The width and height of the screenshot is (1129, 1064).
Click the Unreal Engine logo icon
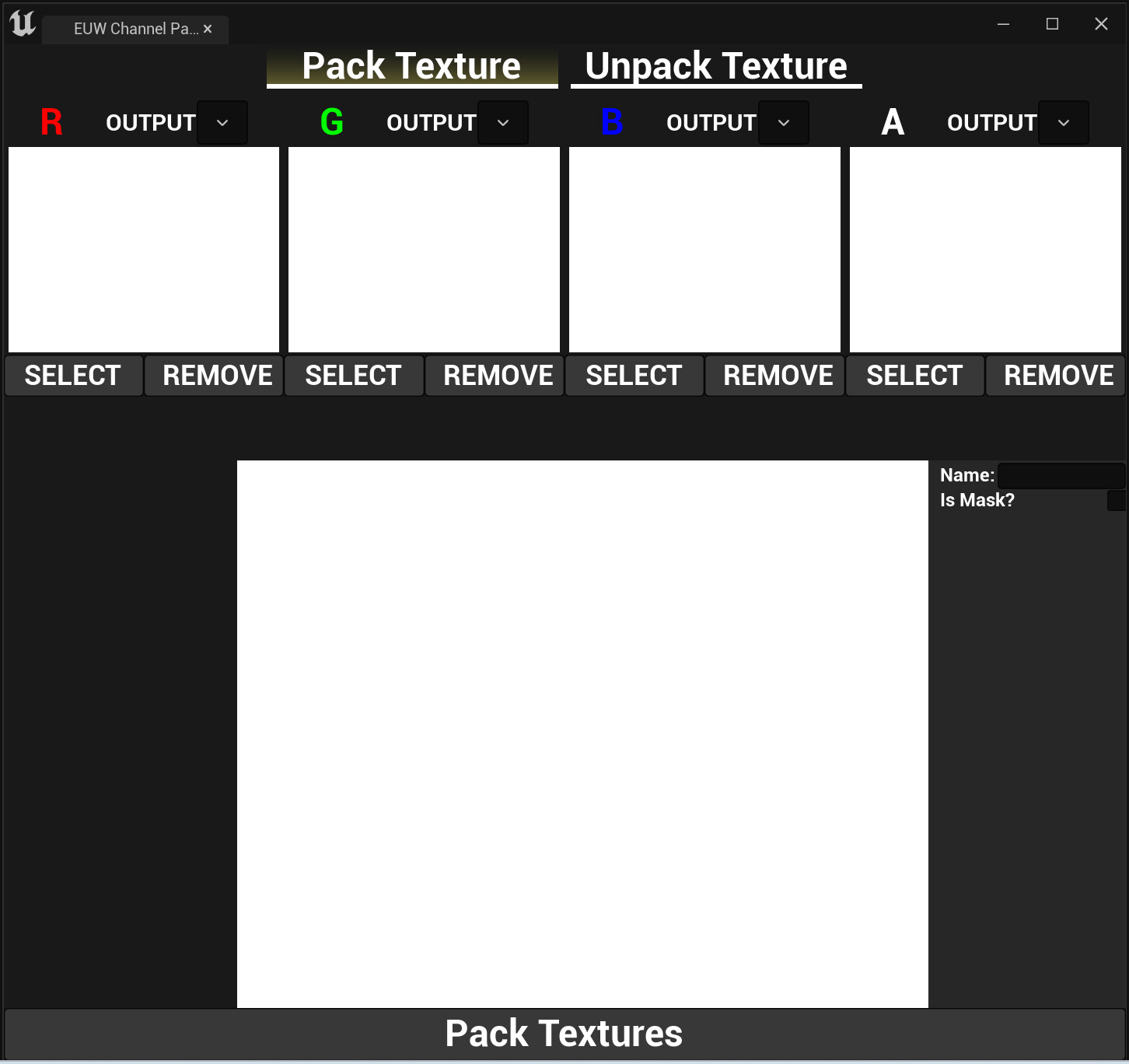coord(21,23)
